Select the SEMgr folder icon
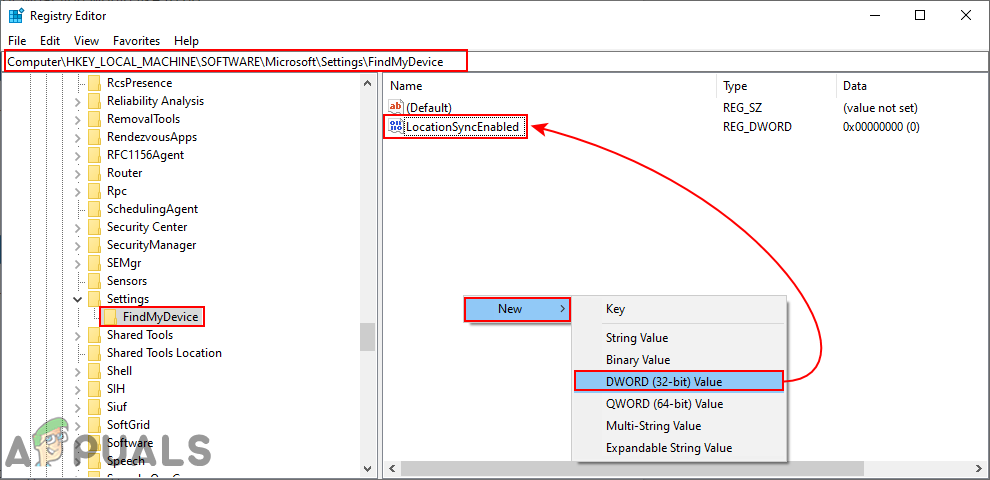The image size is (990, 480). pos(95,263)
